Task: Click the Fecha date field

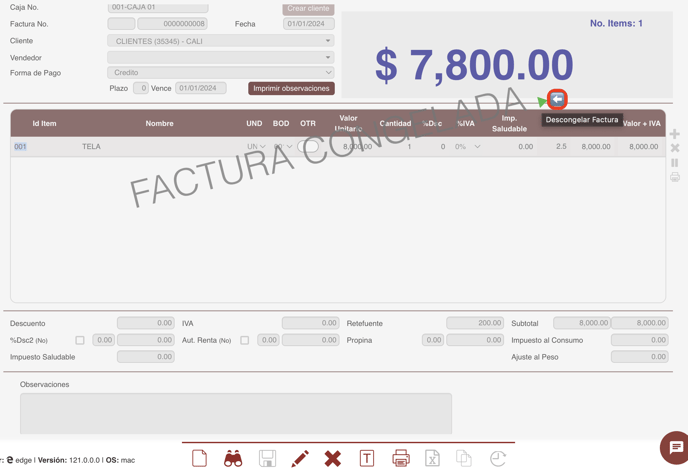Action: [309, 24]
